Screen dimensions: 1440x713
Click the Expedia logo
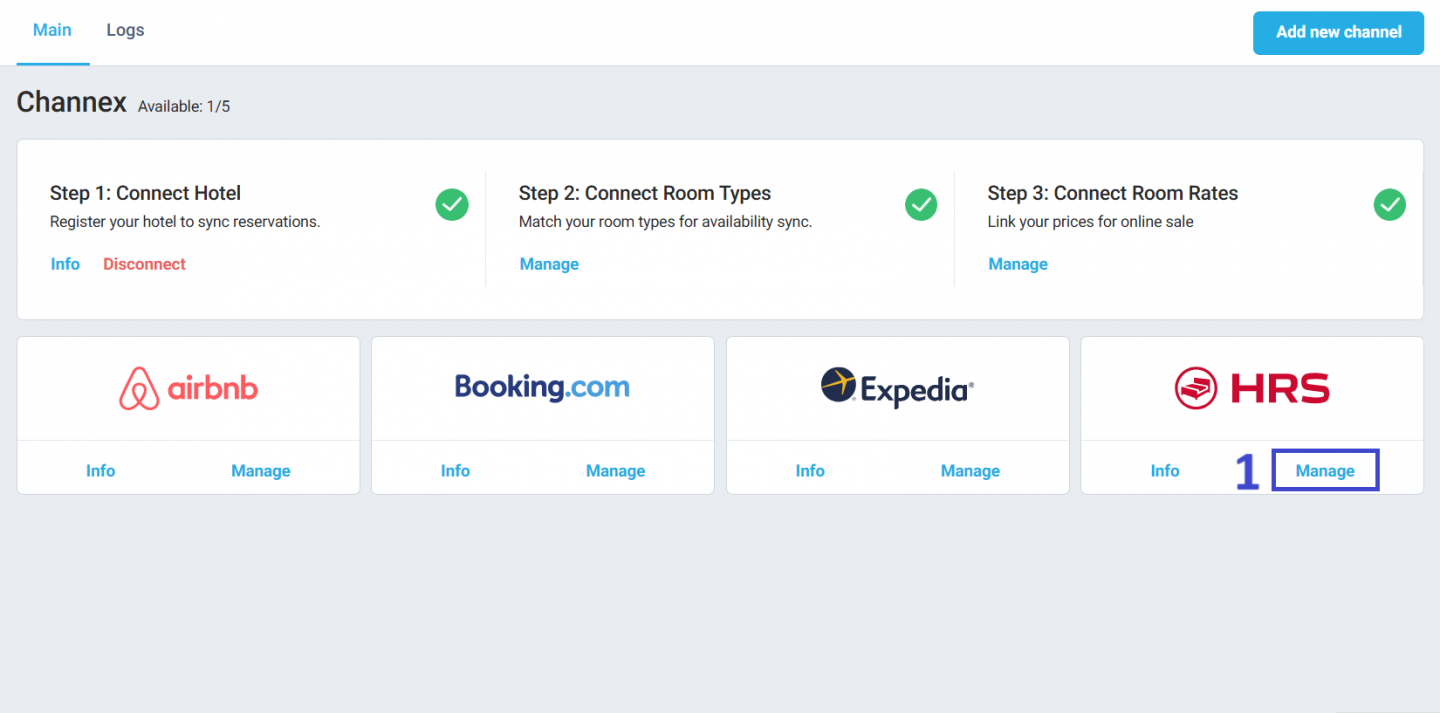click(x=897, y=387)
